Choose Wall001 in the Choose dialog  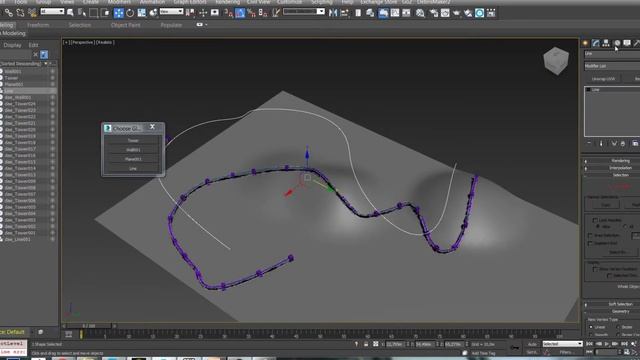click(x=133, y=150)
